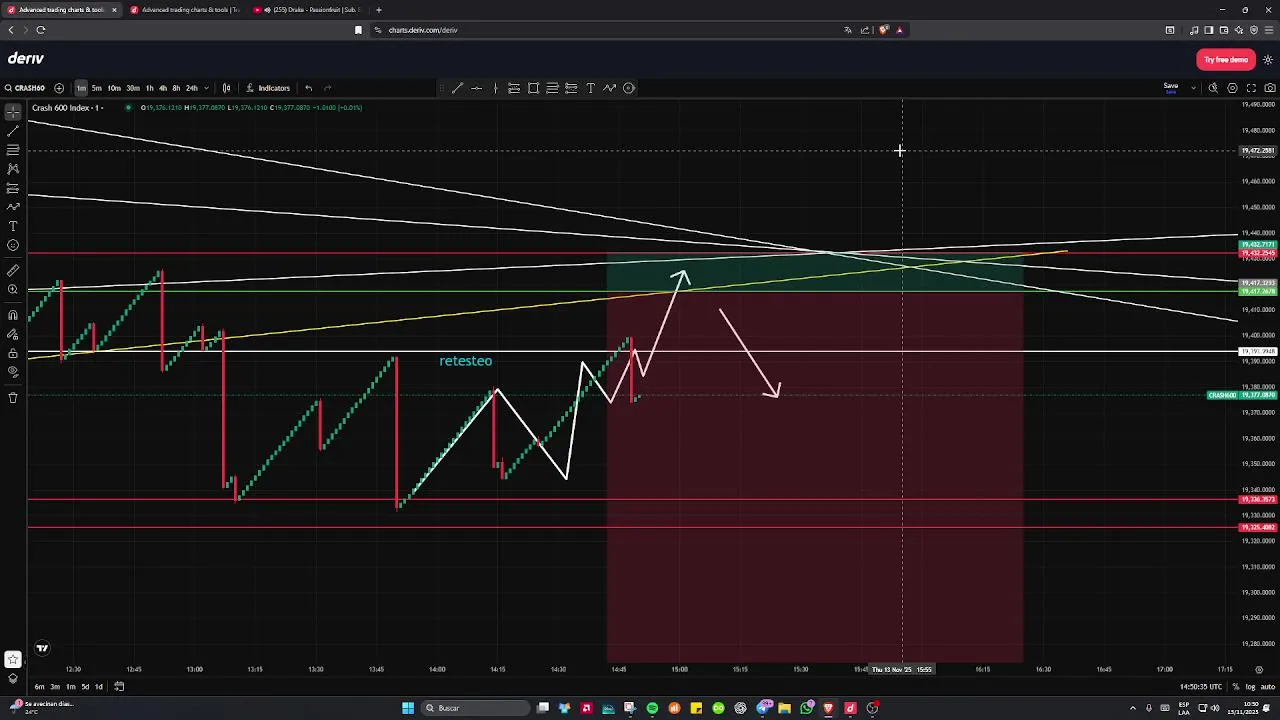Remove drawings with the trash icon

click(x=13, y=398)
